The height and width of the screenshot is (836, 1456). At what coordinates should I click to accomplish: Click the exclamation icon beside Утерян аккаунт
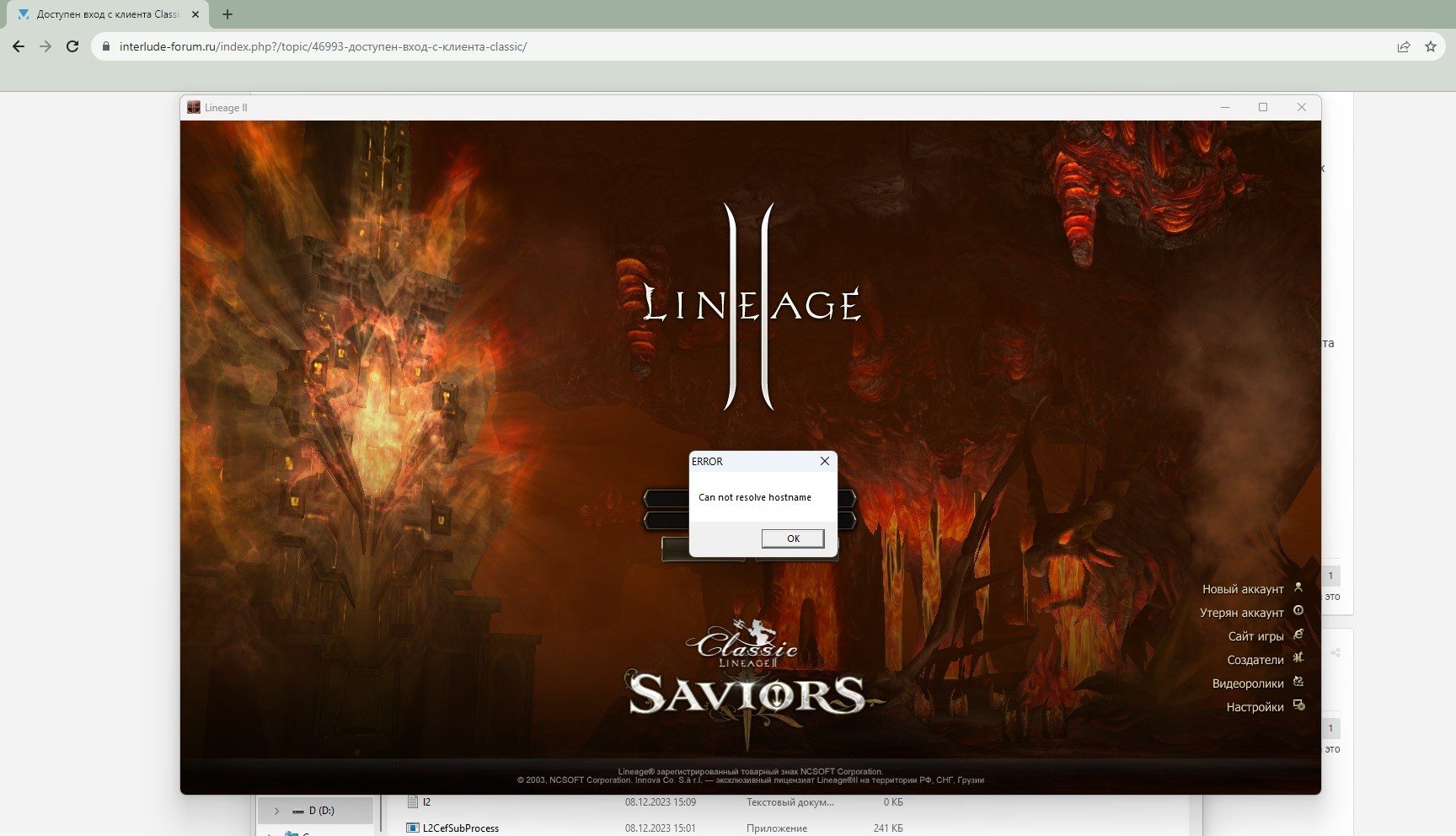point(1298,611)
